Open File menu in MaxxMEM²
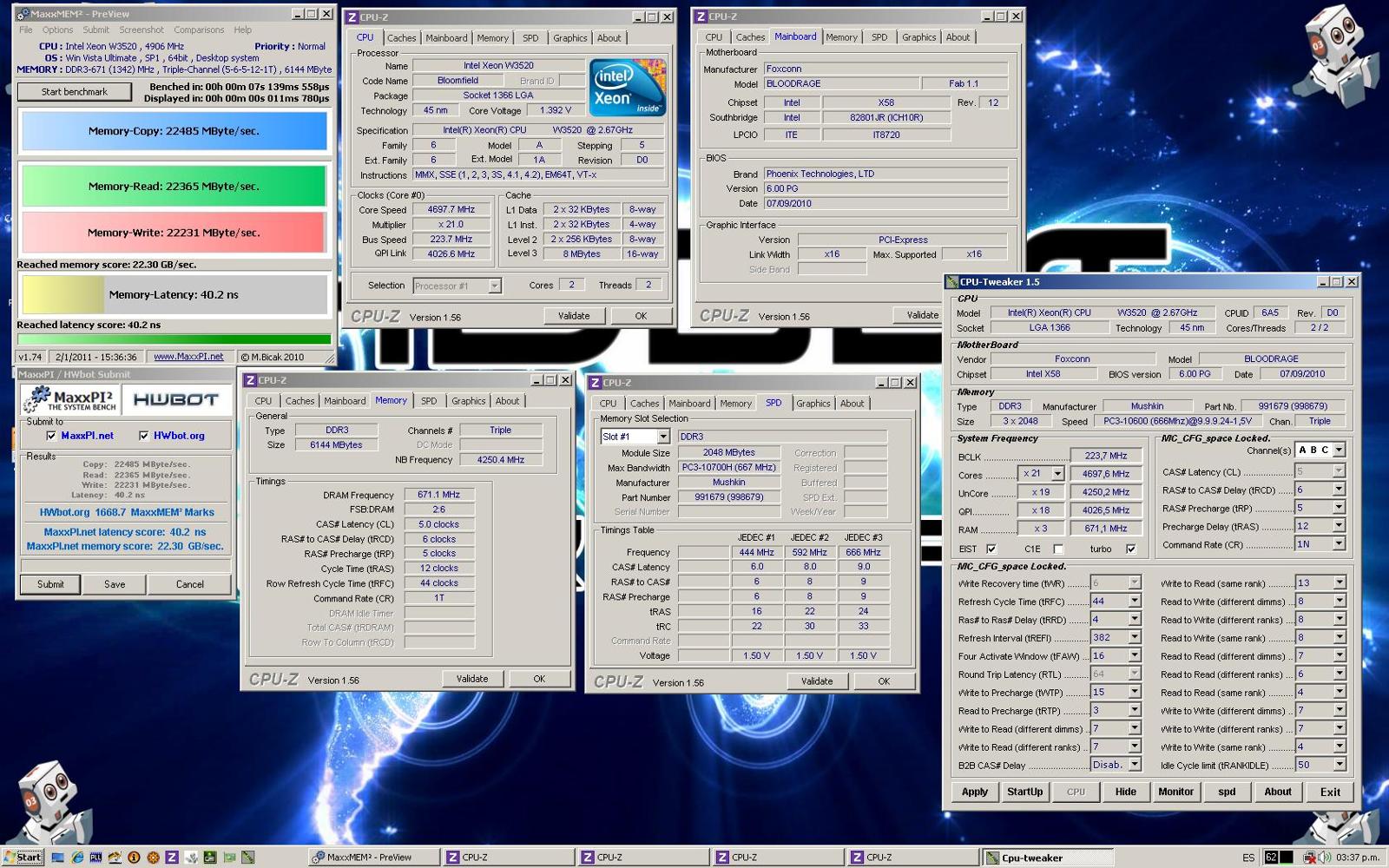 [x=25, y=30]
